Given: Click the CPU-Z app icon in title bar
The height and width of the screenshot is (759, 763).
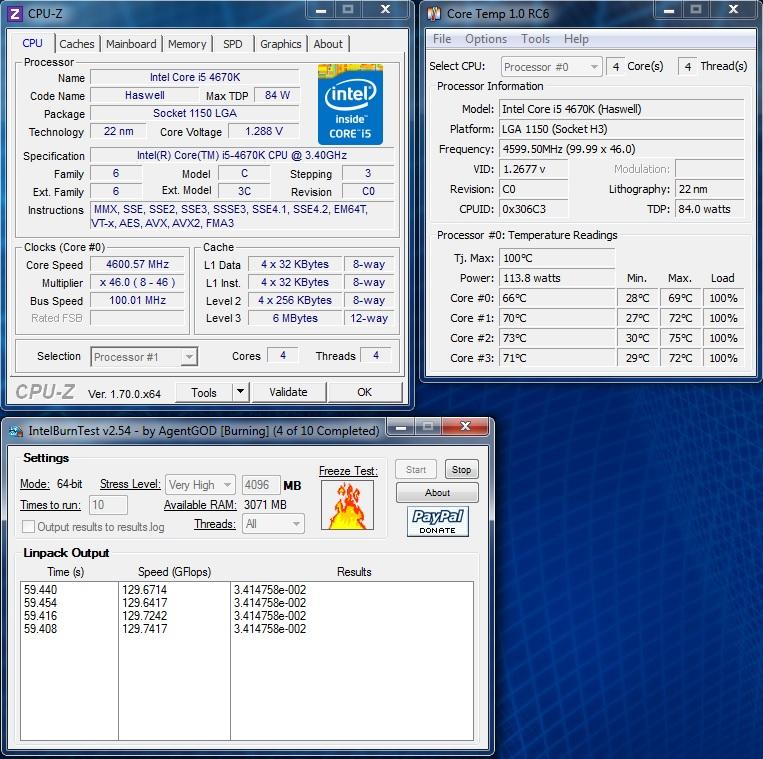Looking at the screenshot, I should click(x=15, y=14).
